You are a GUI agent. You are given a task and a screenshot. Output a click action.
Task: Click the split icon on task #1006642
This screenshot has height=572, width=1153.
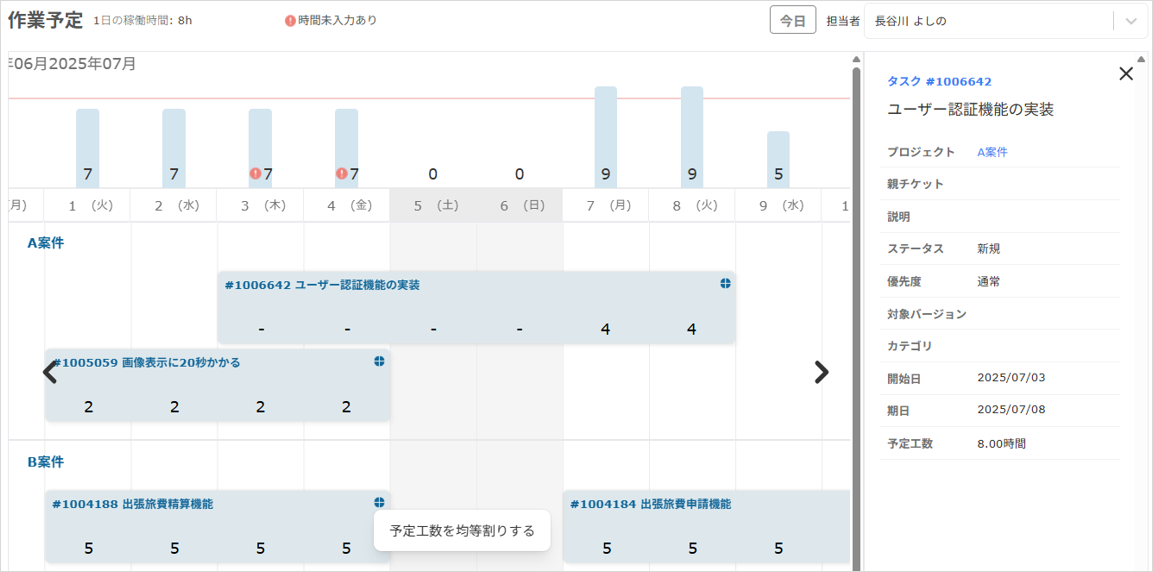(x=725, y=284)
